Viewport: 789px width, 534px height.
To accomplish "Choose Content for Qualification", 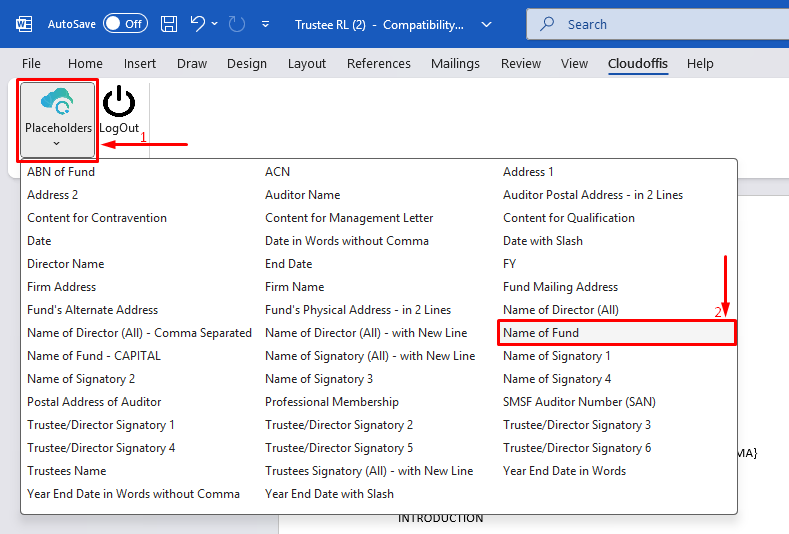I will [x=569, y=218].
